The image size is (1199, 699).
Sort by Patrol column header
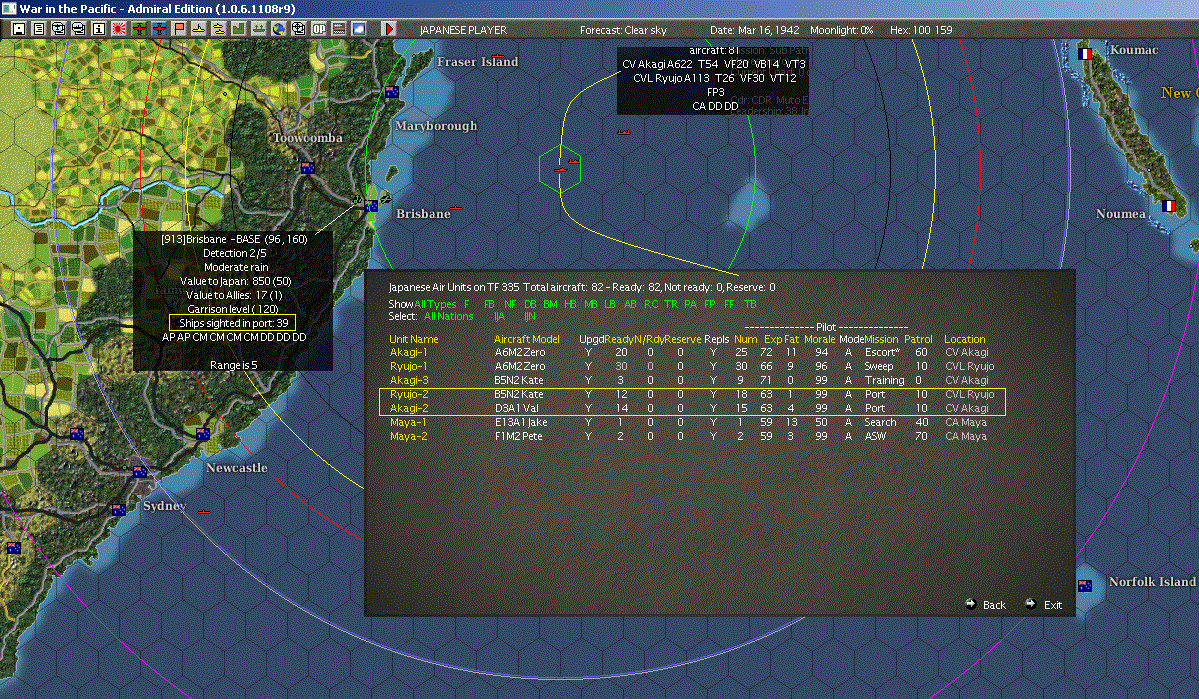(x=918, y=339)
